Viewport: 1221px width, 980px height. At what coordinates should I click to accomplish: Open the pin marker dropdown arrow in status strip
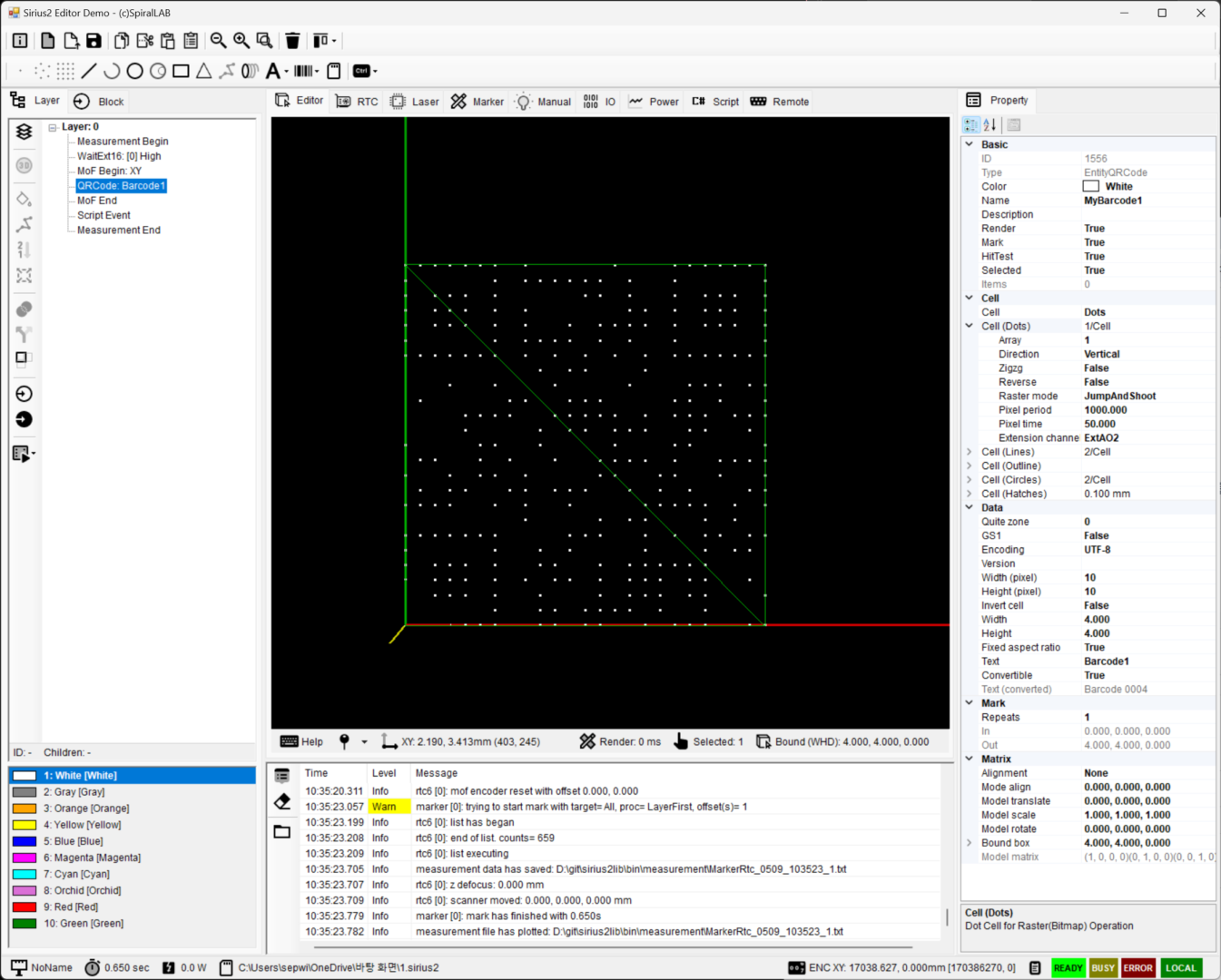[365, 742]
